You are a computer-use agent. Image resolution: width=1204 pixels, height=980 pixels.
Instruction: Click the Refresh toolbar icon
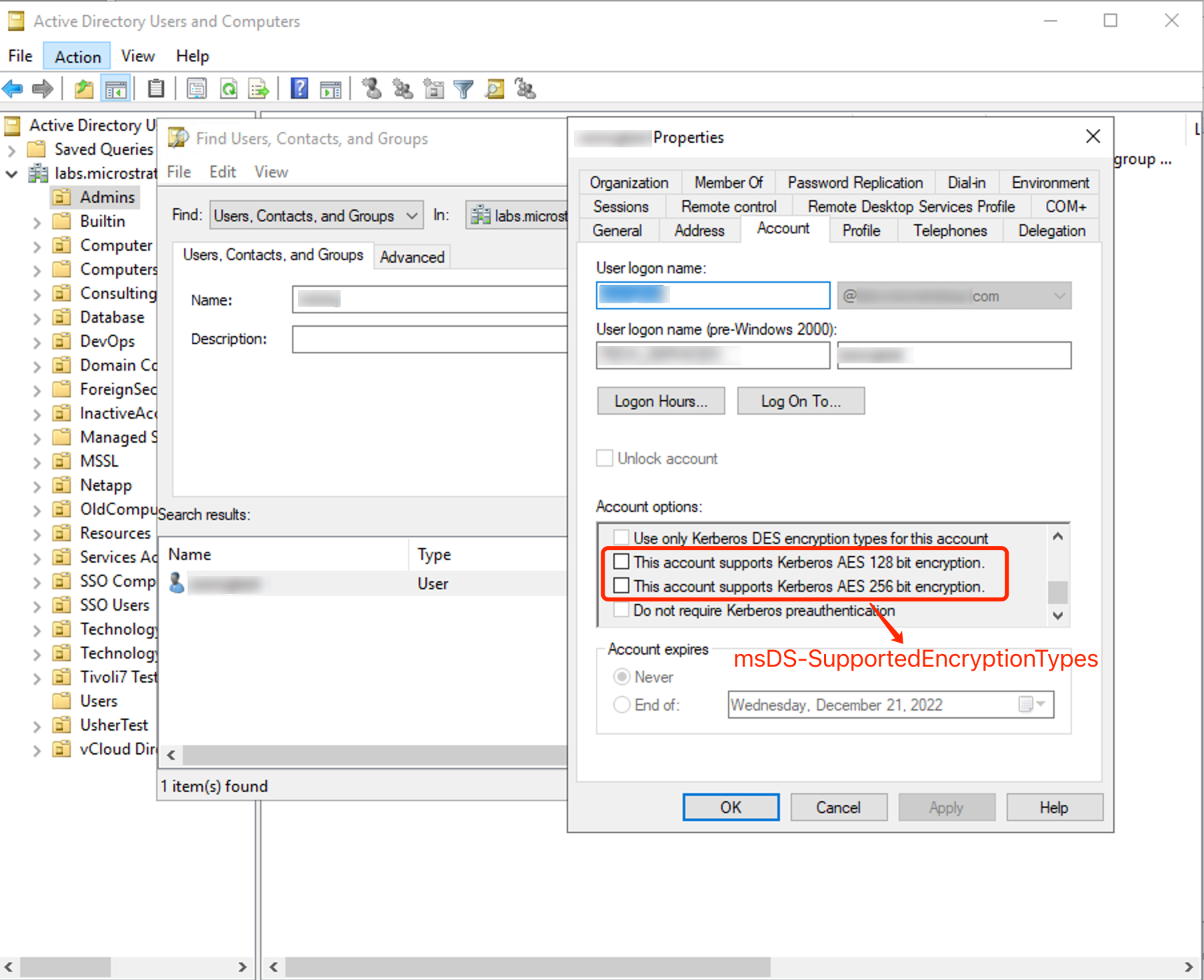click(x=229, y=89)
